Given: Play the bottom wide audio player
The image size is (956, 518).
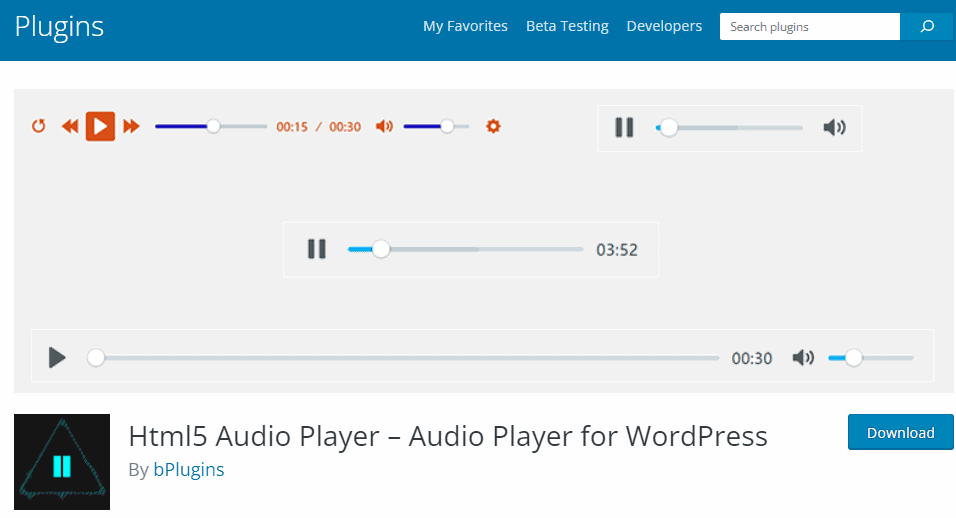Looking at the screenshot, I should pos(57,357).
